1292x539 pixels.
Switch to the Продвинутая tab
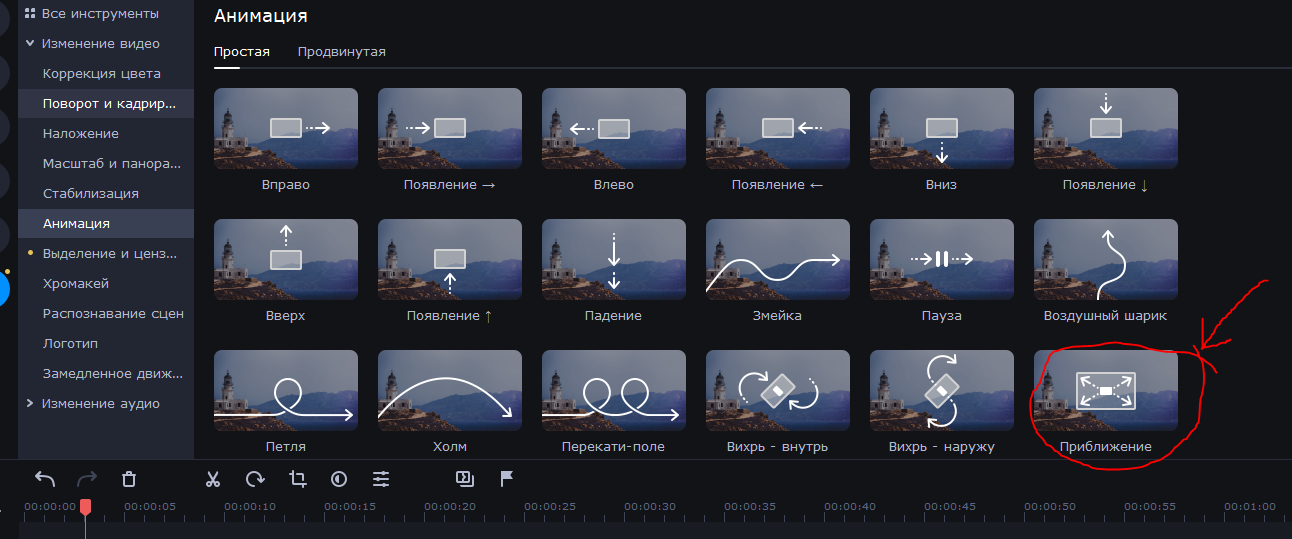(341, 52)
